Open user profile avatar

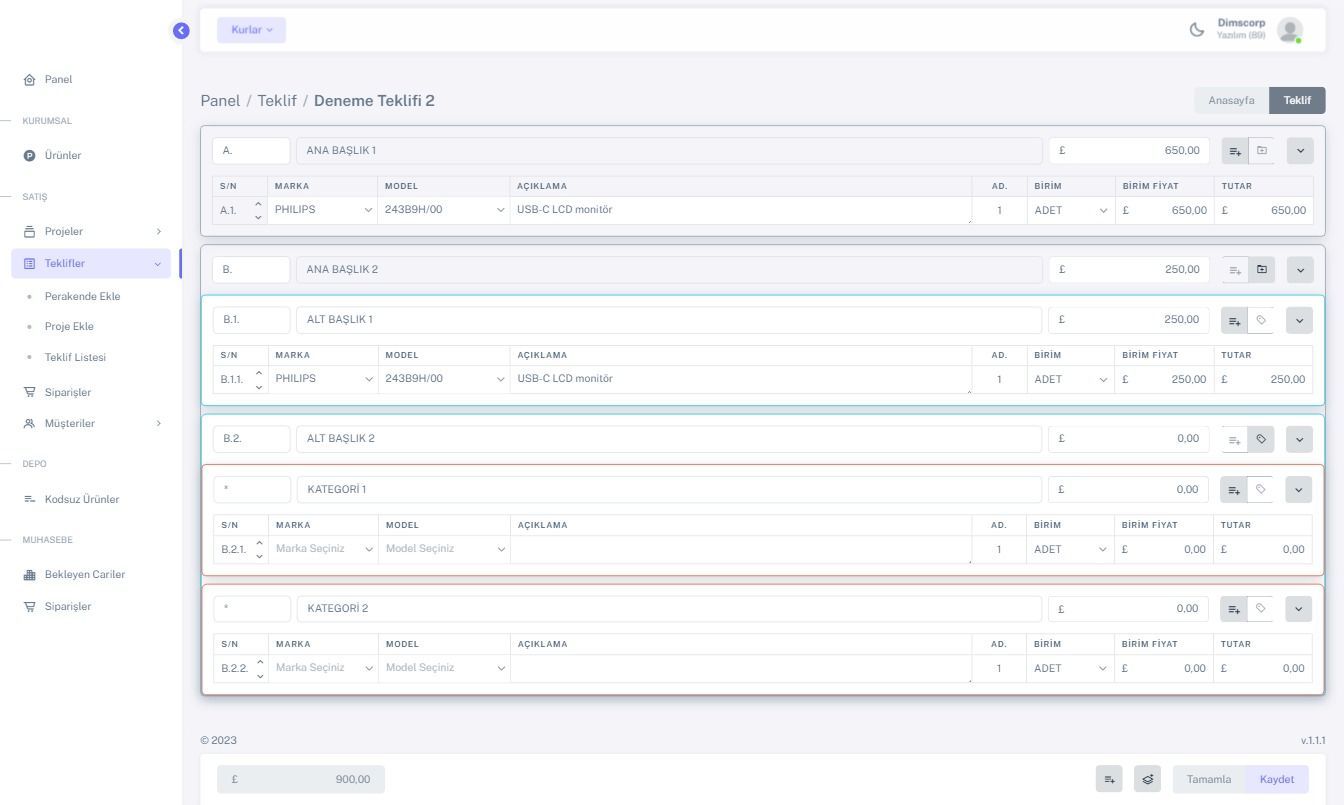[x=1289, y=30]
